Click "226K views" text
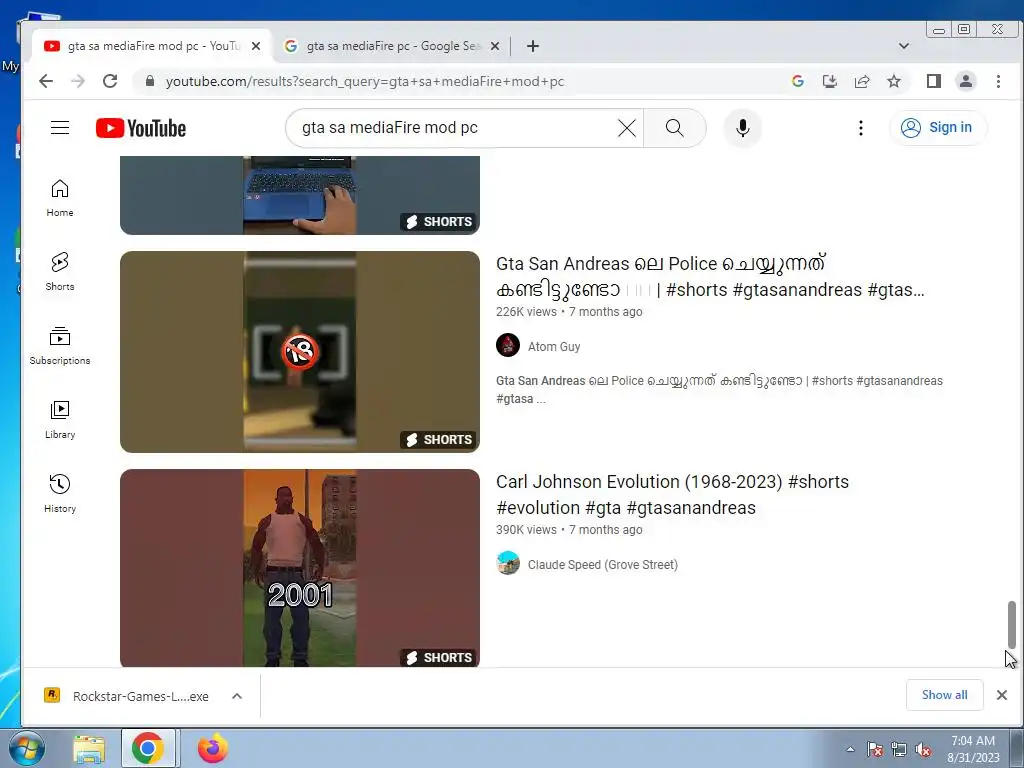The width and height of the screenshot is (1024, 768). 526,312
